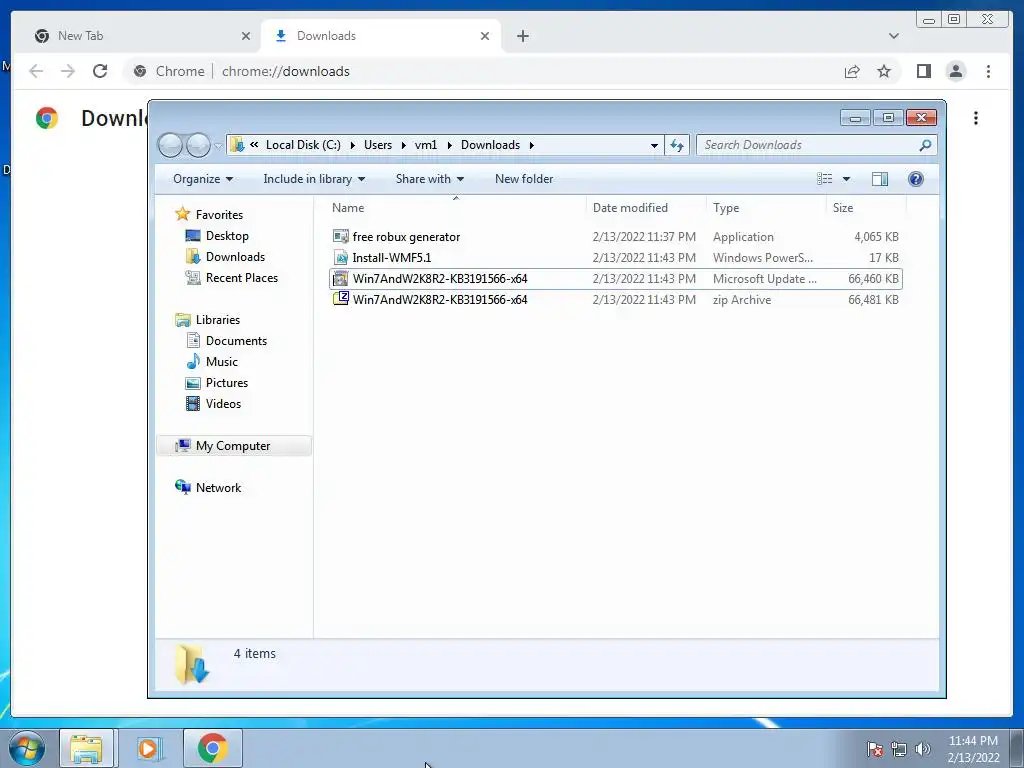Expand the arrow after Users in breadcrumb
The width and height of the screenshot is (1024, 768).
coord(403,145)
